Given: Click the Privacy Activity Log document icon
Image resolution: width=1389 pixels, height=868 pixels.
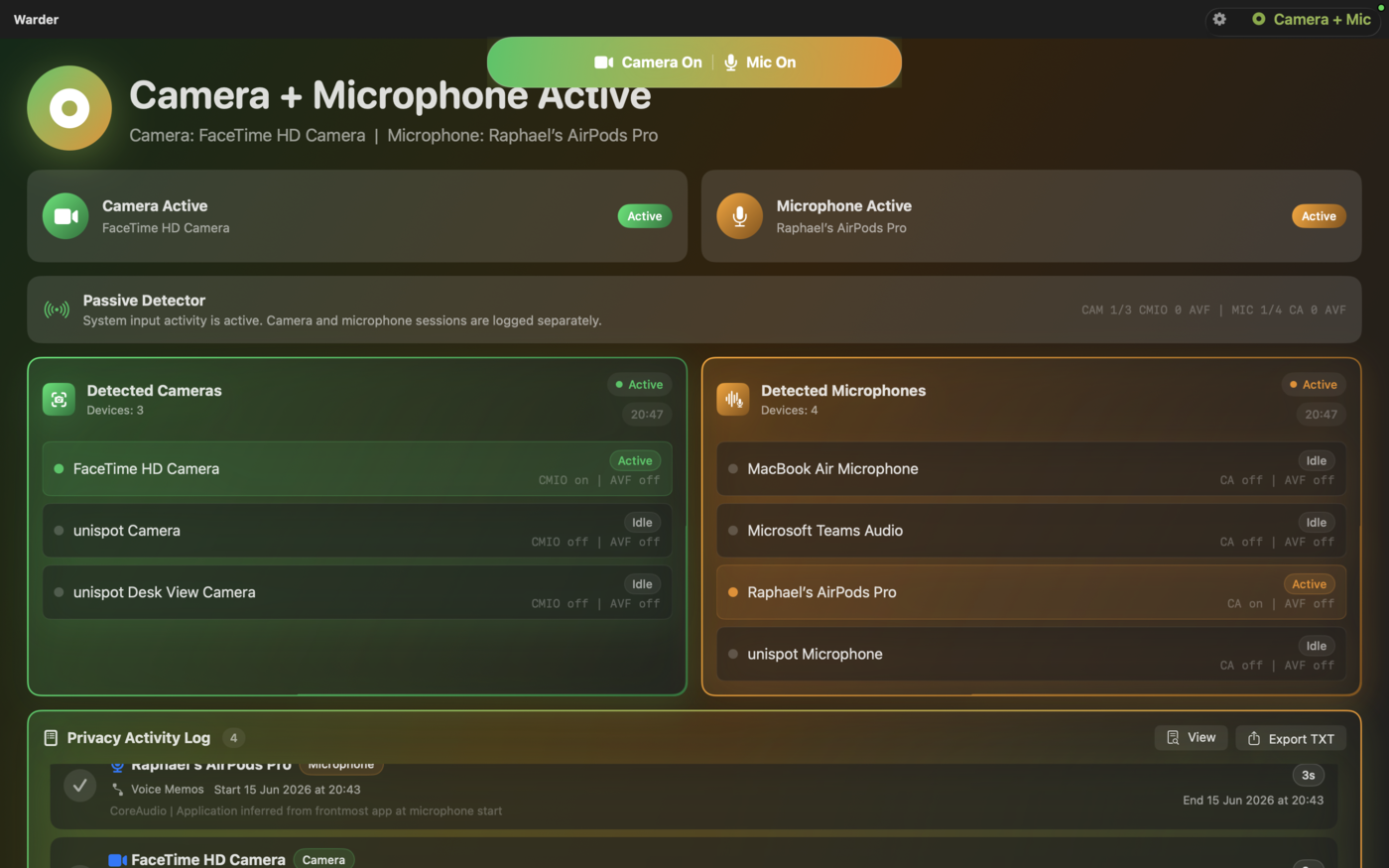Looking at the screenshot, I should (x=51, y=738).
